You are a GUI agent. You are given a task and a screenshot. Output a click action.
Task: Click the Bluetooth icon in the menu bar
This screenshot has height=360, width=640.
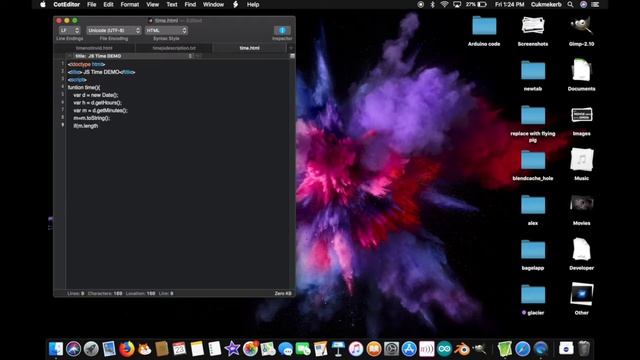pyautogui.click(x=433, y=4)
